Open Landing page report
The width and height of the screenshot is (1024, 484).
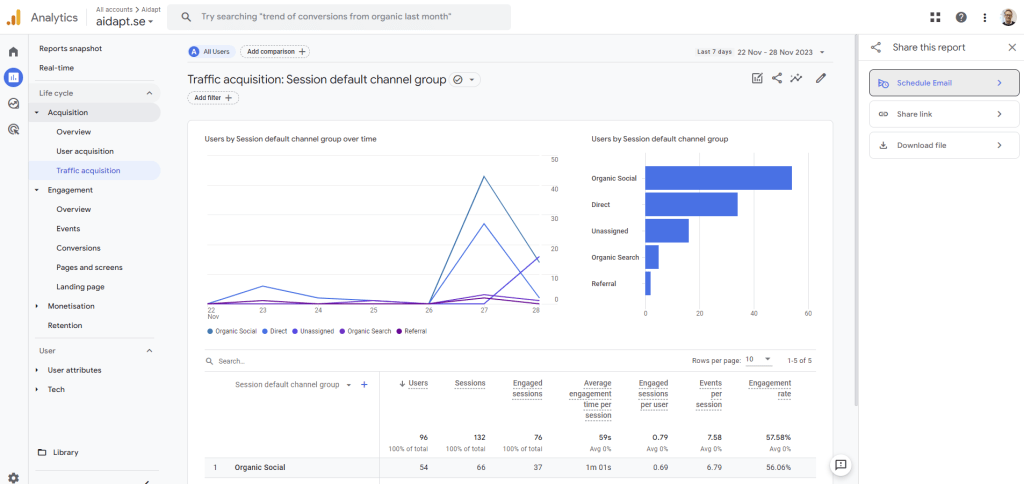click(x=80, y=287)
